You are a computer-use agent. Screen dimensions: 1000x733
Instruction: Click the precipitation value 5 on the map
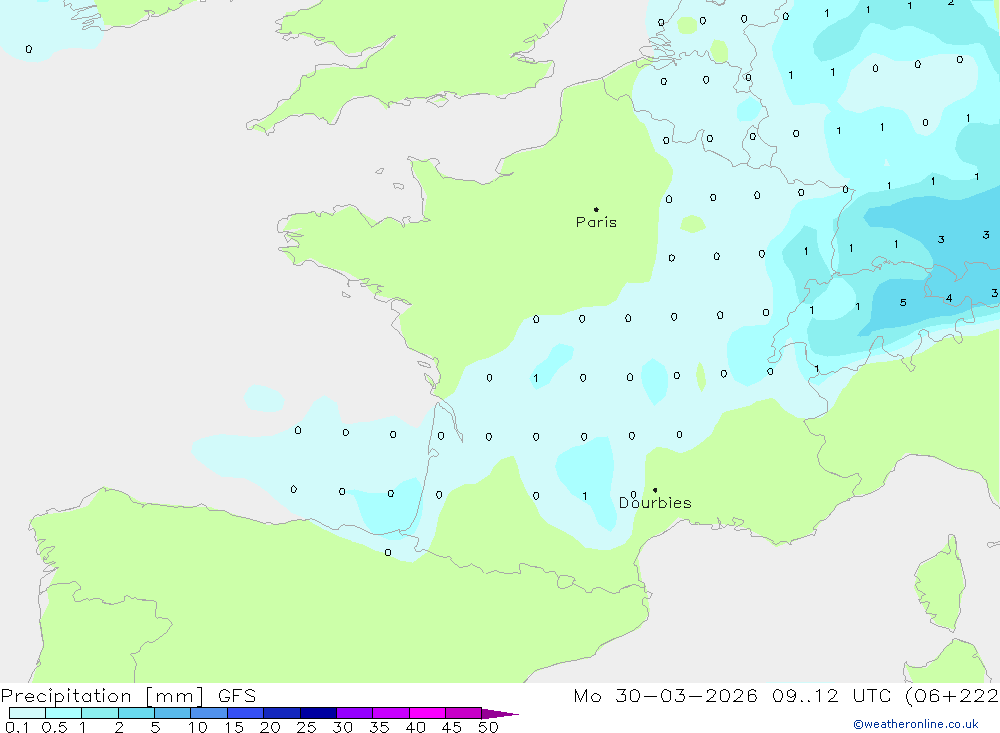click(x=902, y=302)
